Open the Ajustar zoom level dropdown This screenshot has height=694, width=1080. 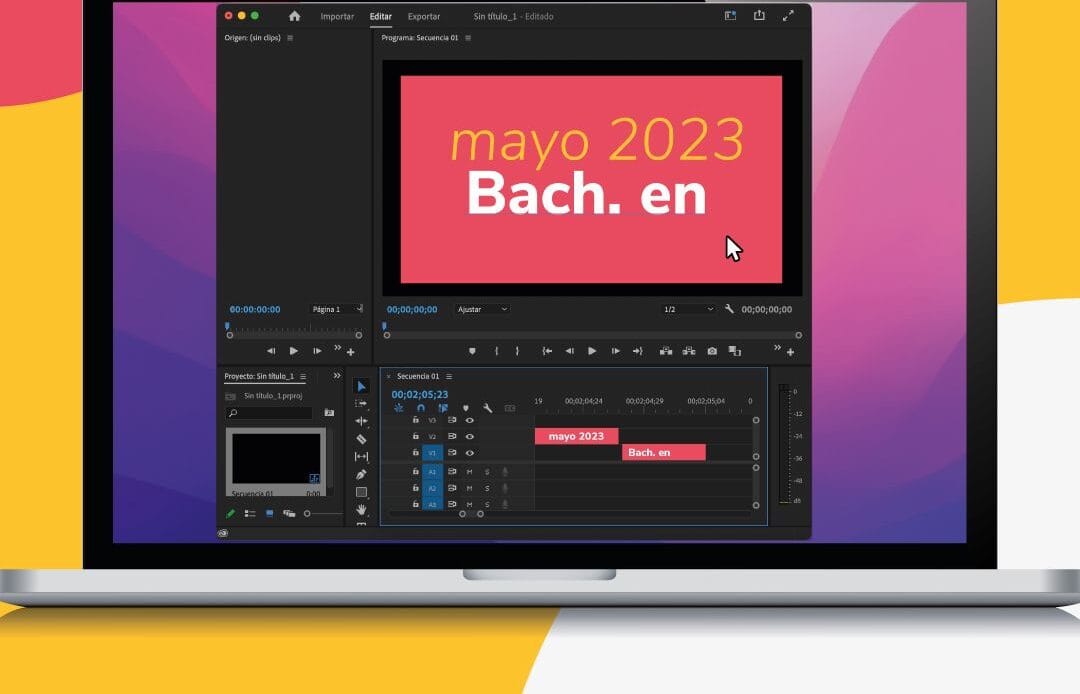(x=481, y=309)
